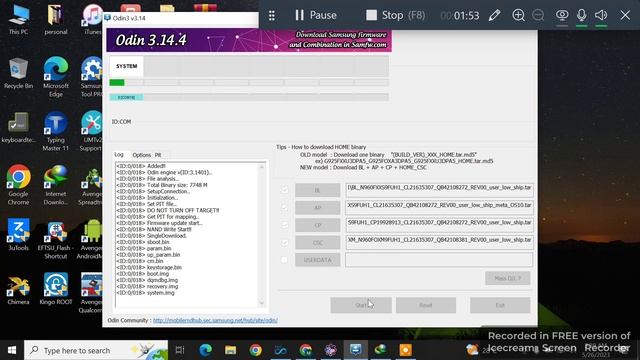Toggle the AP file checkbox
This screenshot has height=360, width=640.
click(x=284, y=207)
